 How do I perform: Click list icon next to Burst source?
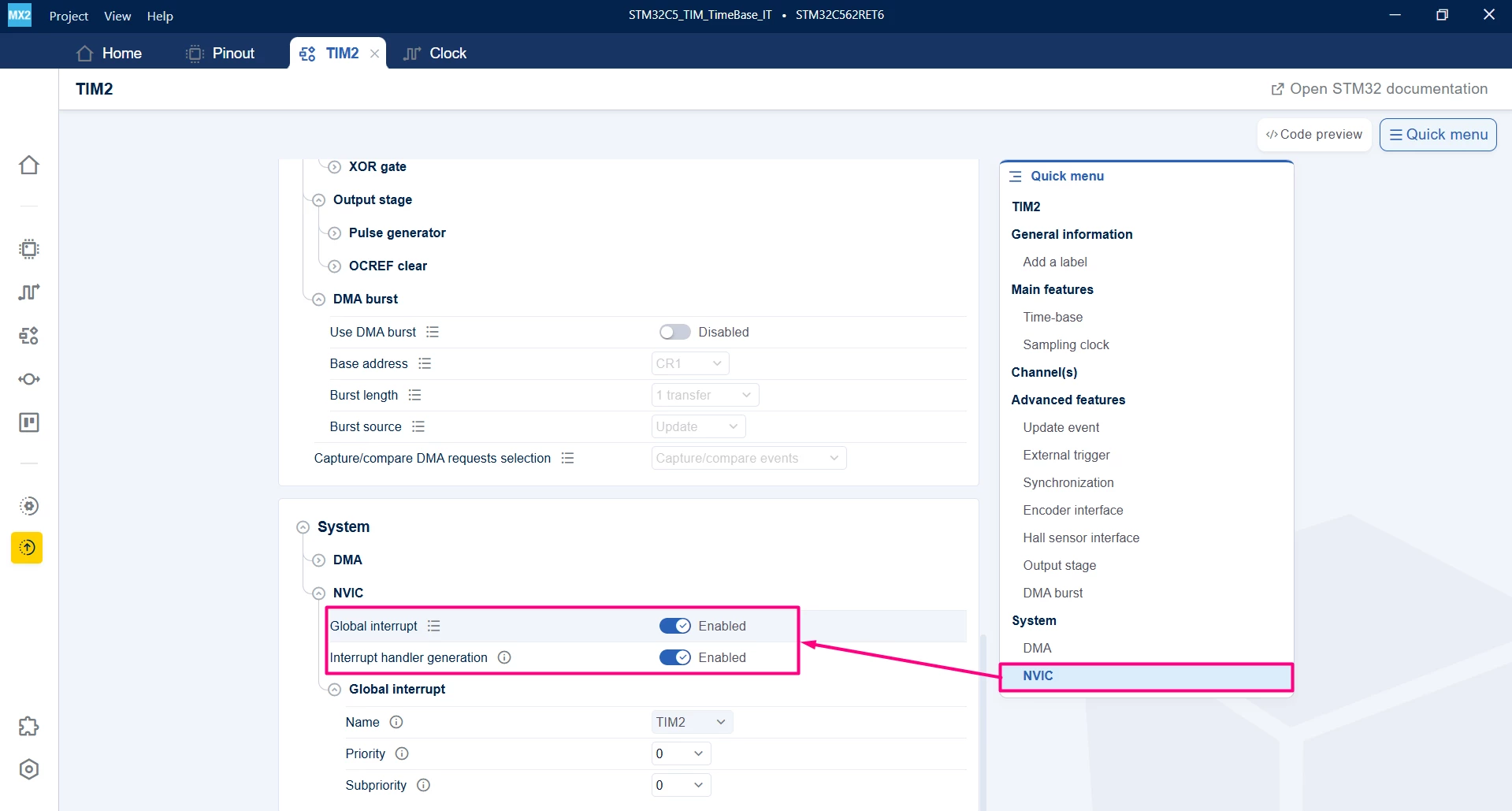(418, 426)
